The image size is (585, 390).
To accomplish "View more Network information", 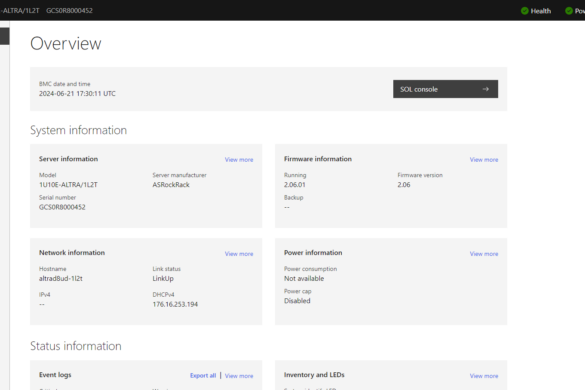I will 239,254.
